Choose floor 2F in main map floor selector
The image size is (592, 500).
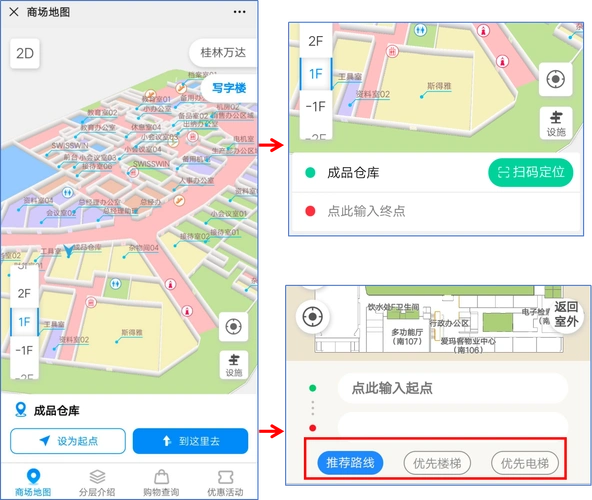point(24,293)
